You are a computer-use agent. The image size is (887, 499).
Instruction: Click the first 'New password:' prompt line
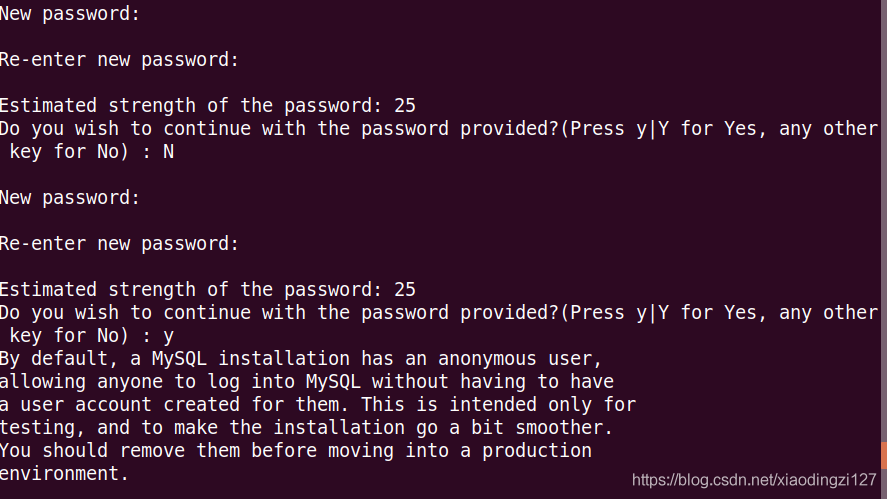coord(70,14)
